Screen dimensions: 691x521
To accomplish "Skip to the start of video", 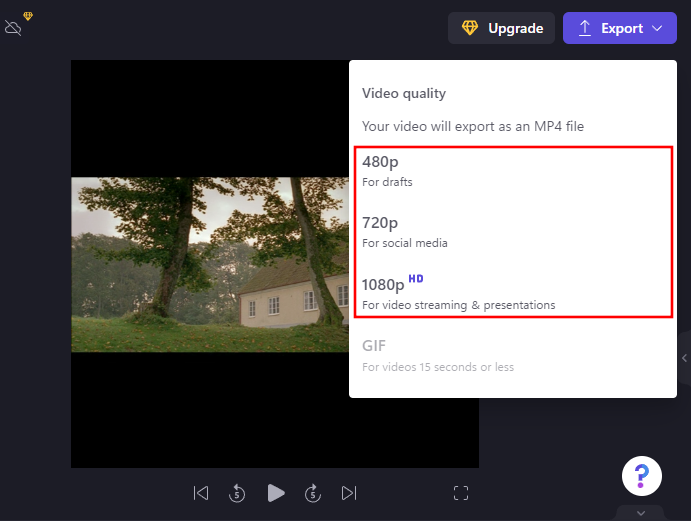I will pyautogui.click(x=201, y=493).
